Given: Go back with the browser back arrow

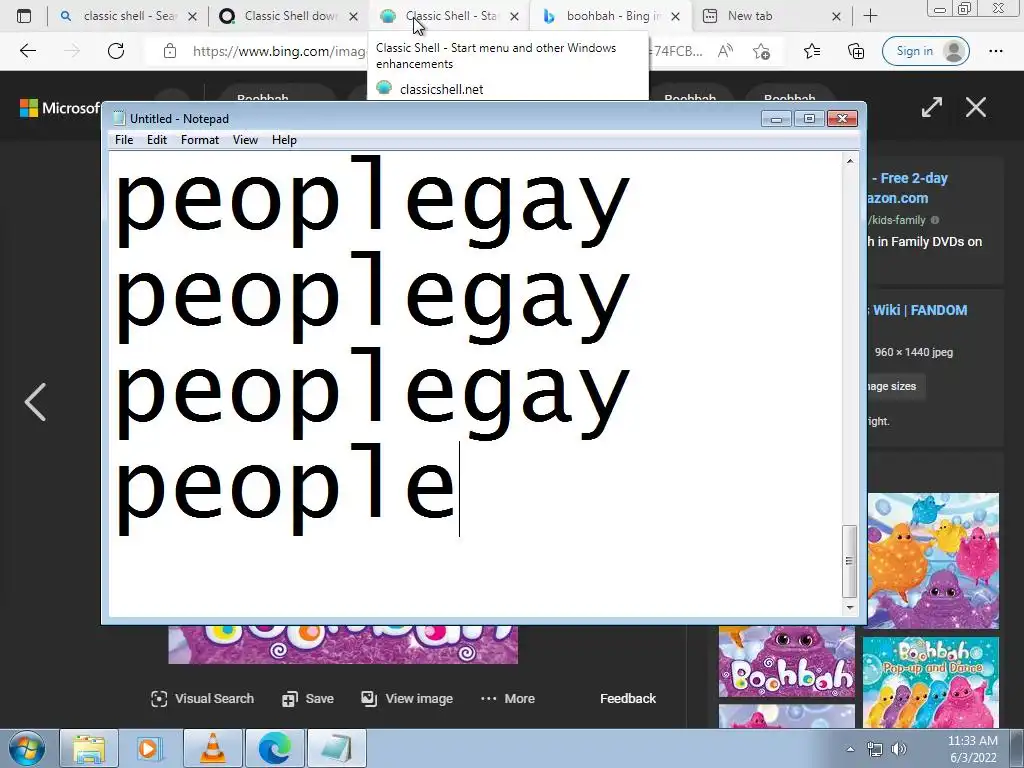Looking at the screenshot, I should 27,51.
